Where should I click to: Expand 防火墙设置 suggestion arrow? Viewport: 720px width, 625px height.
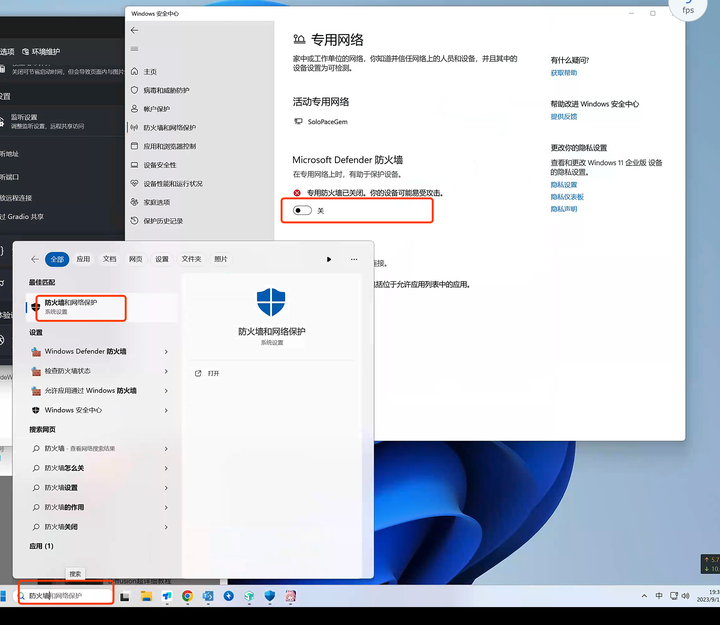click(x=166, y=488)
